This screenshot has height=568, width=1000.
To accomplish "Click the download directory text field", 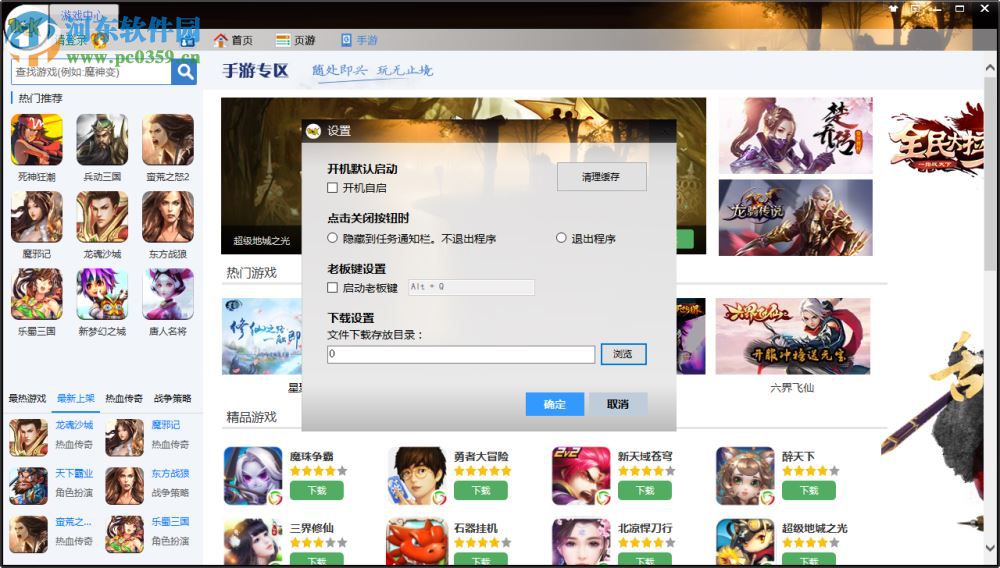I will click(x=461, y=354).
